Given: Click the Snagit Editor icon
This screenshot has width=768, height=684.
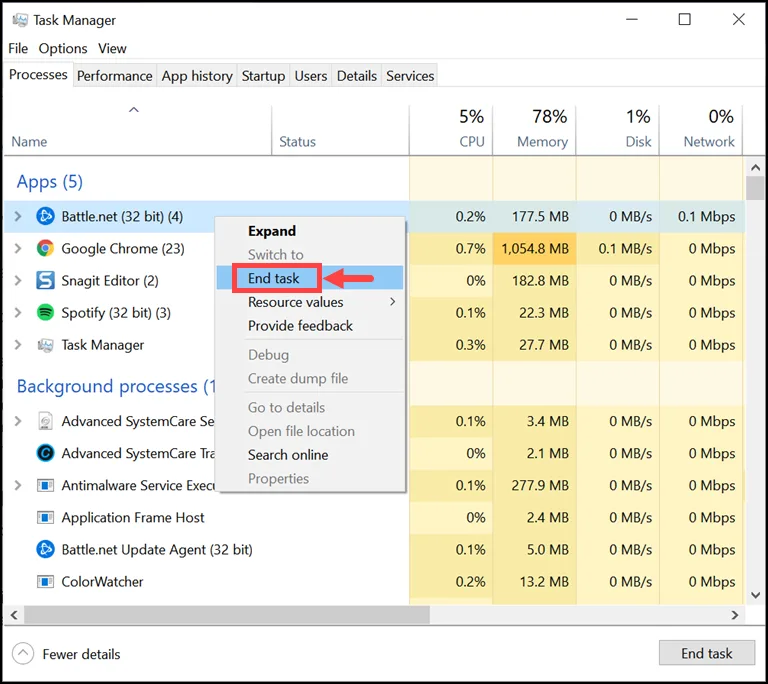Looking at the screenshot, I should click(46, 280).
